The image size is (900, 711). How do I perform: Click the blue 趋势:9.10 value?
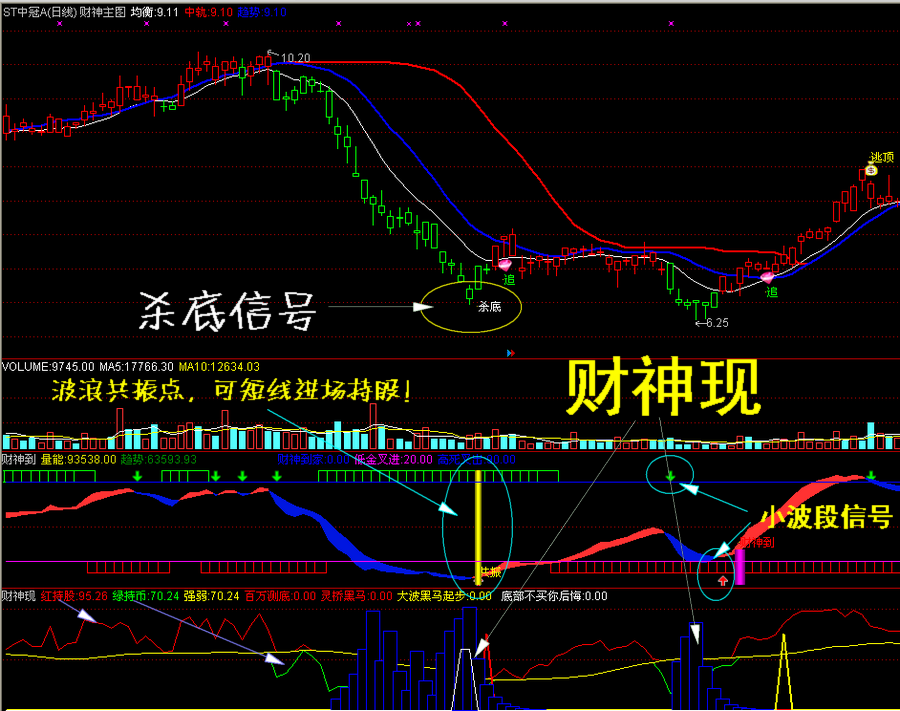tap(262, 12)
